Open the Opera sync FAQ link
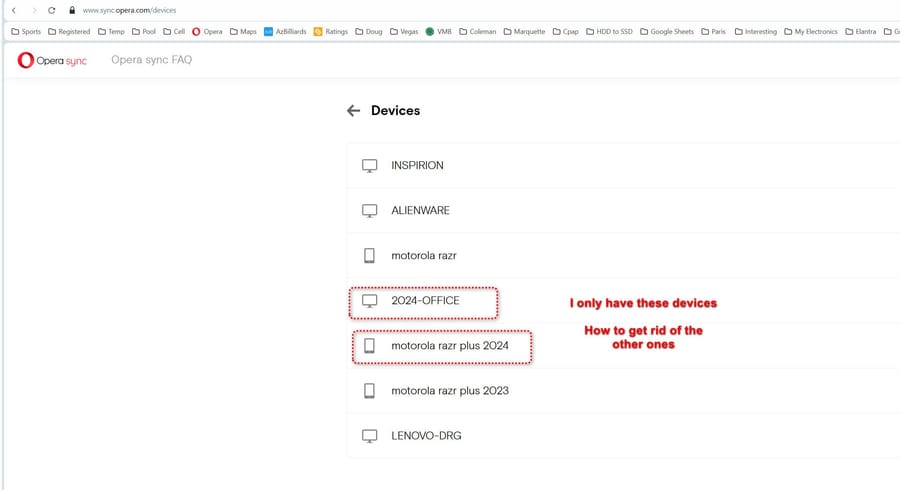900x490 pixels. 152,60
